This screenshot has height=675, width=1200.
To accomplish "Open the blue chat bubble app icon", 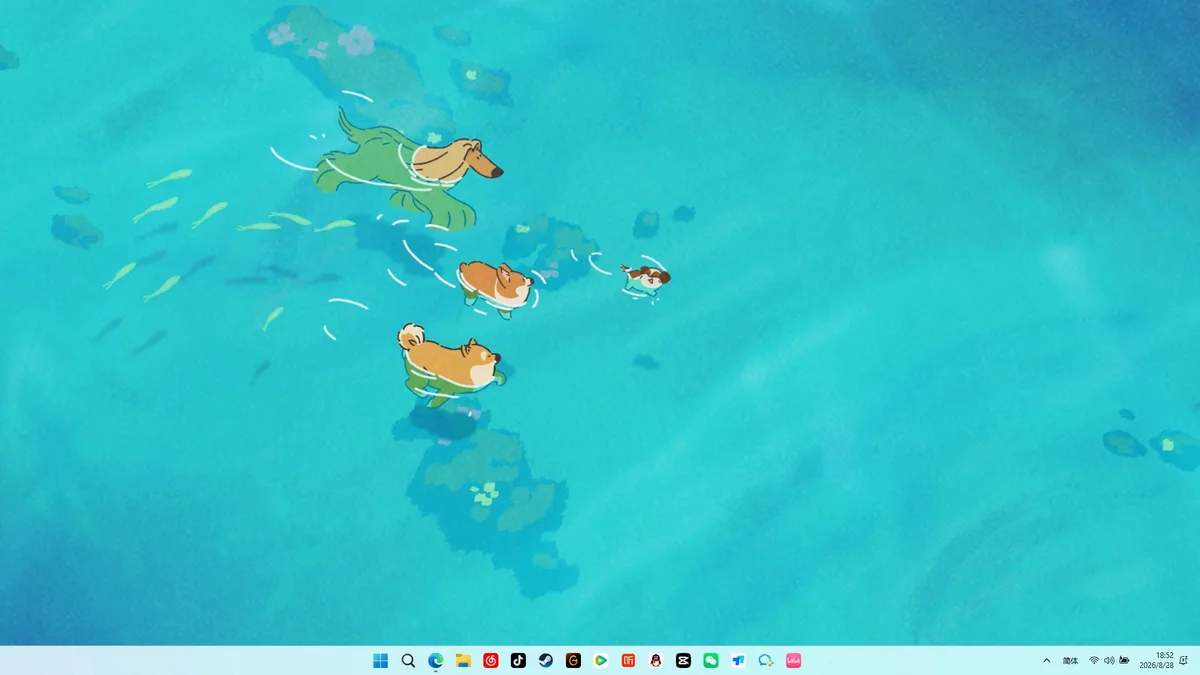I will (766, 660).
